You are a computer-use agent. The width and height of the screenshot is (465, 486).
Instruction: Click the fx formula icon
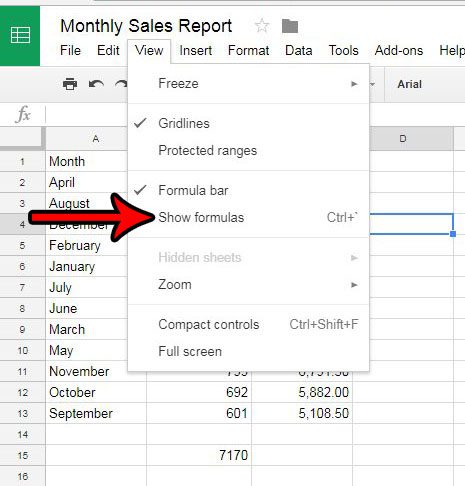click(23, 114)
